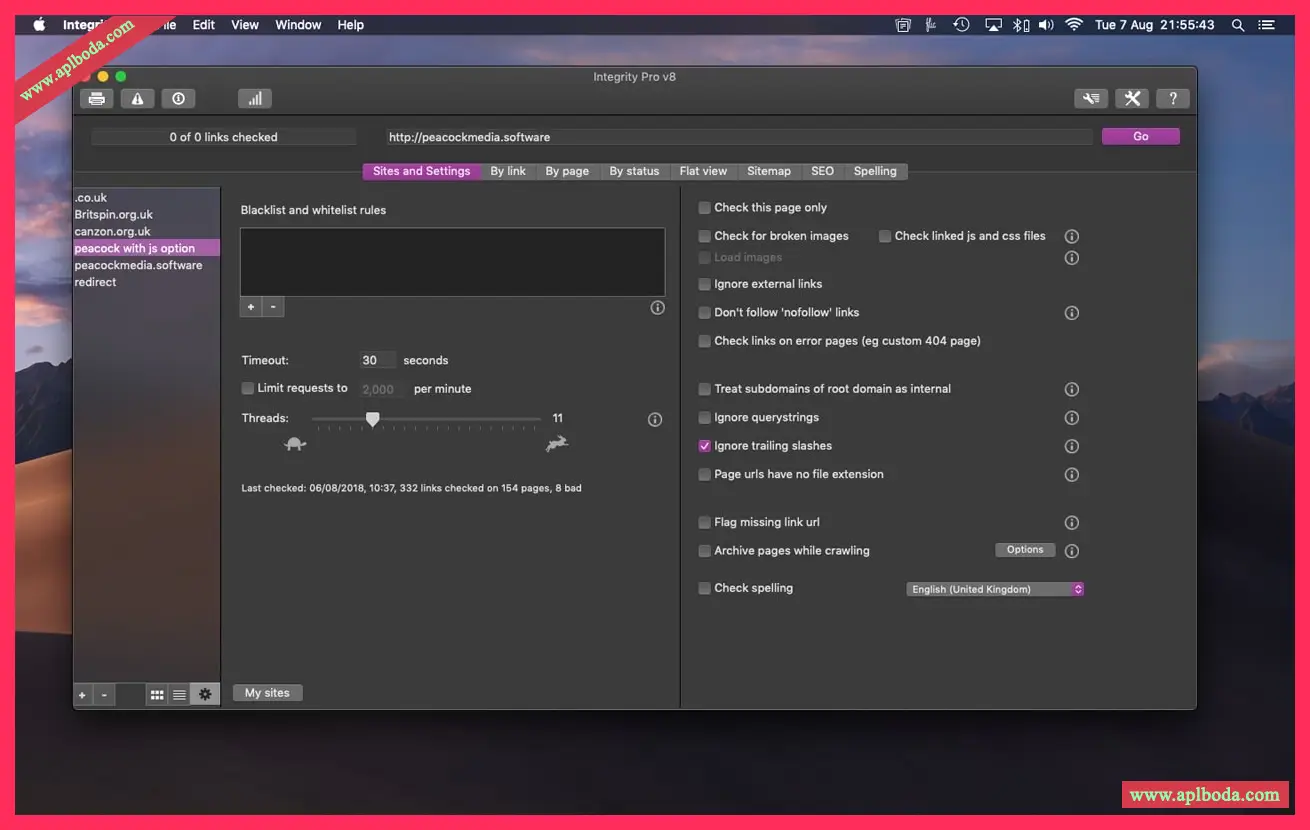The height and width of the screenshot is (830, 1310).
Task: Open the volume control in the menu bar
Action: coord(1046,25)
